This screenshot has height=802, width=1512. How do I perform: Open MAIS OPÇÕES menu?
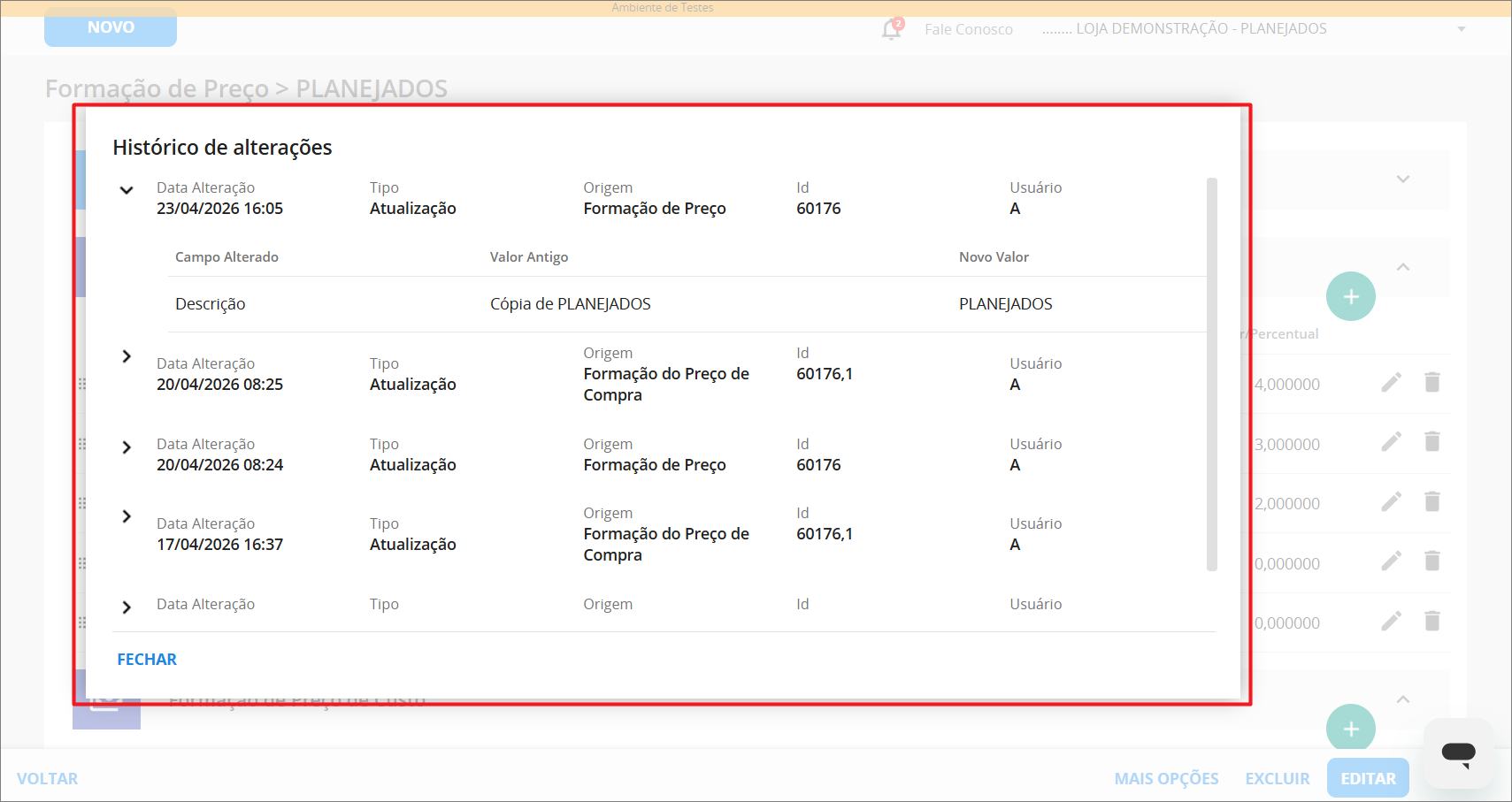coord(1166,778)
